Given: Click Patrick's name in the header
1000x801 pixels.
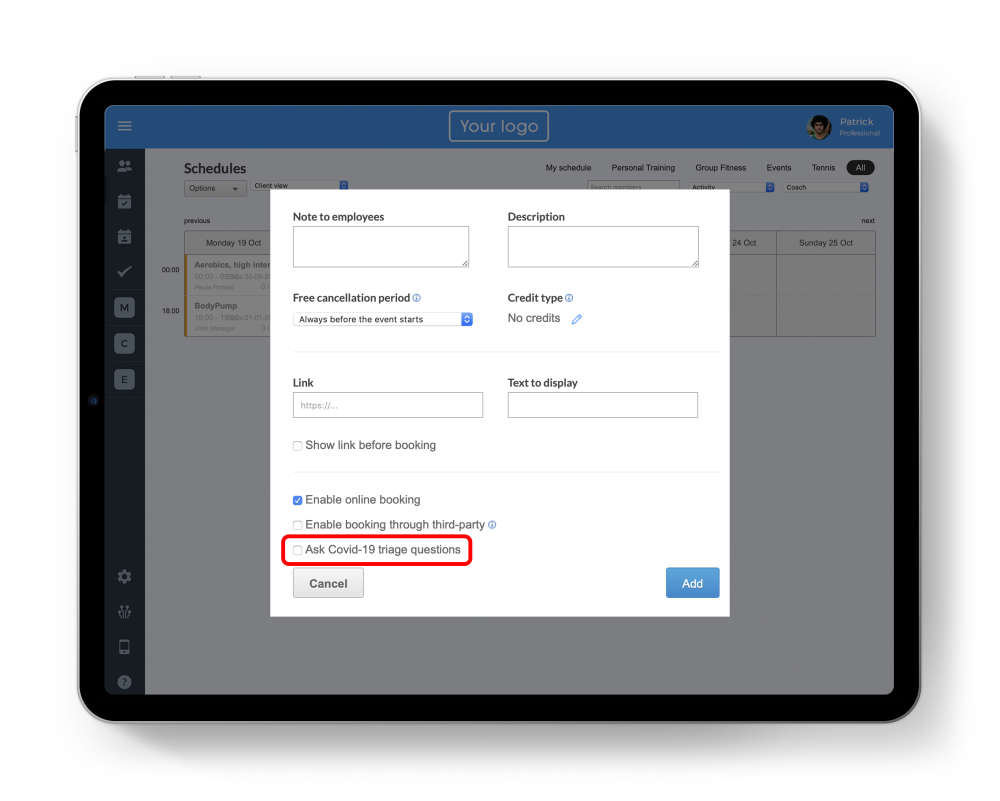Looking at the screenshot, I should tap(856, 122).
